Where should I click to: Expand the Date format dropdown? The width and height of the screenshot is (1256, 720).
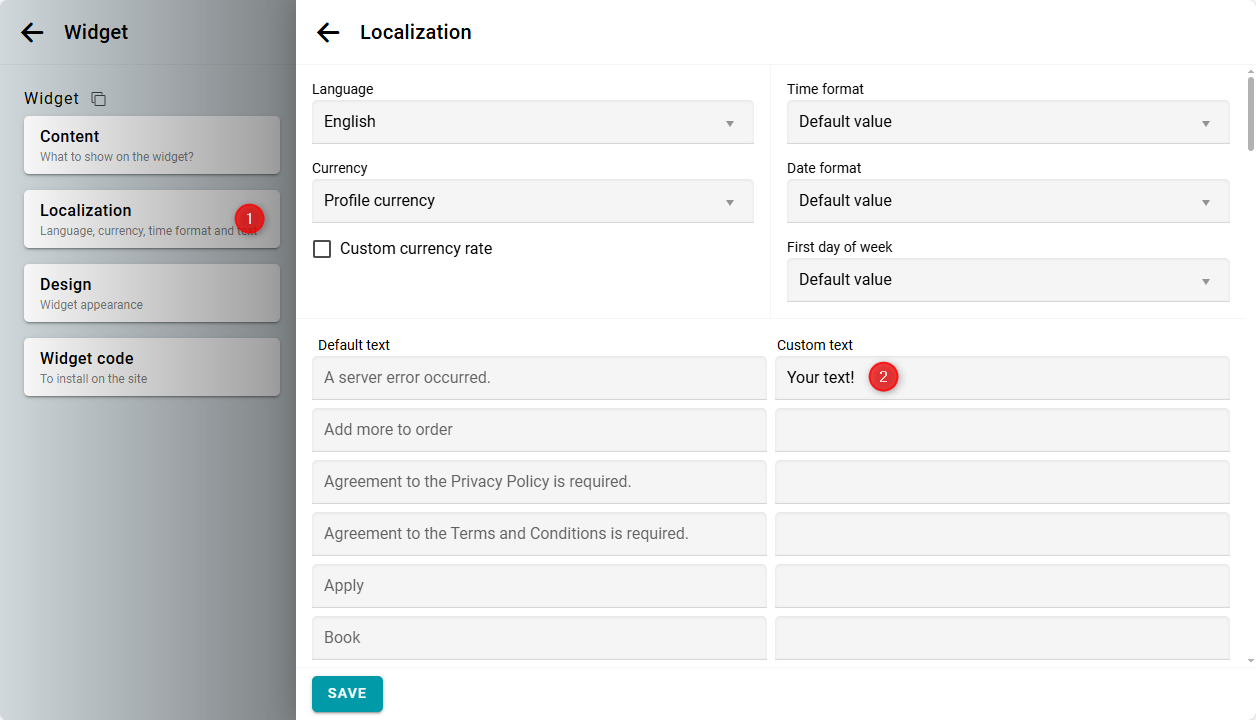(1007, 201)
